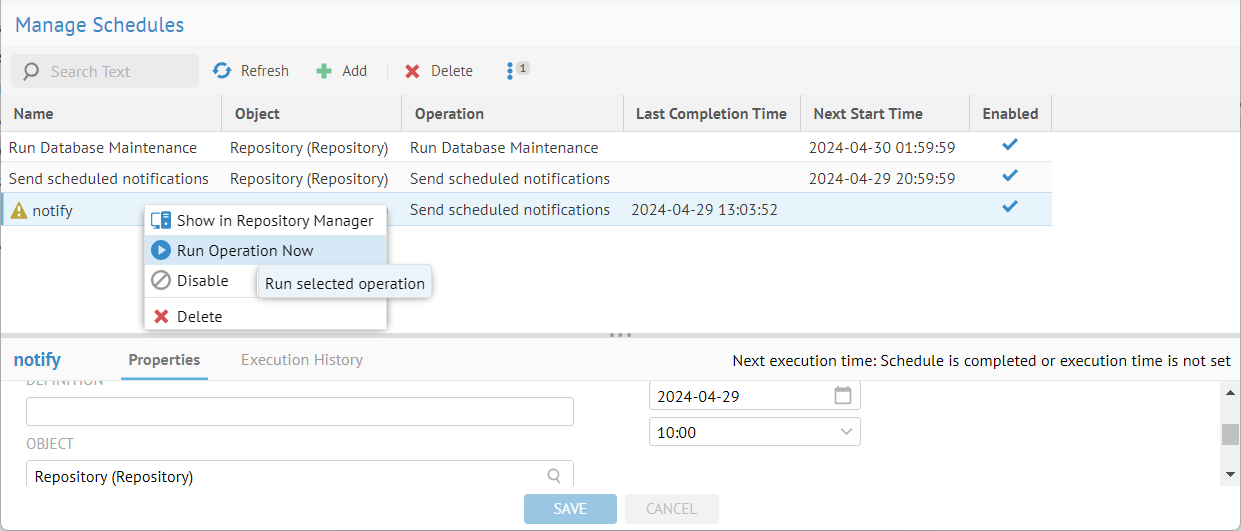1241x531 pixels.
Task: Toggle Enabled check for Run Database Maintenance
Action: pos(1010,146)
